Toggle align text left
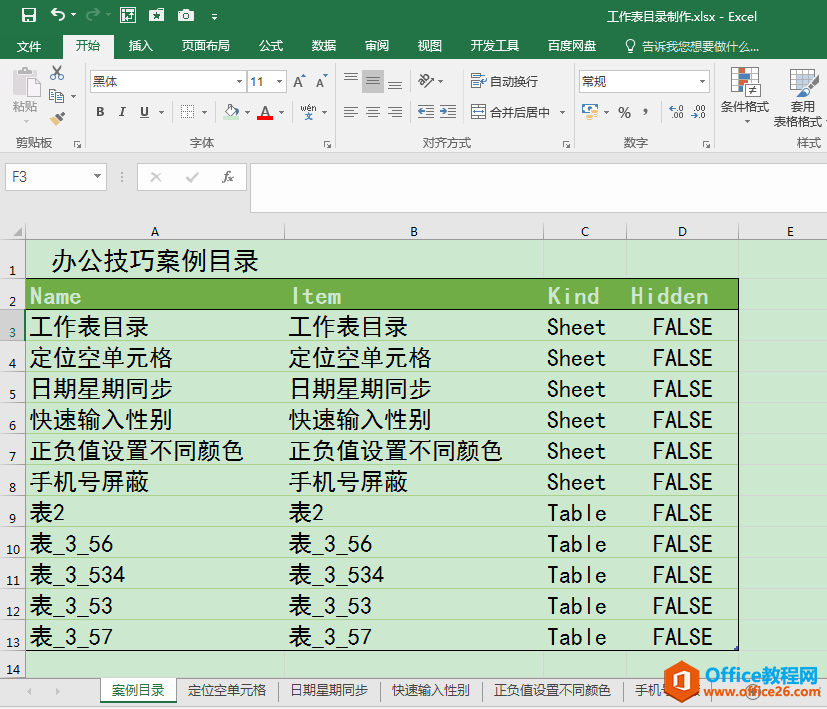 [x=351, y=112]
